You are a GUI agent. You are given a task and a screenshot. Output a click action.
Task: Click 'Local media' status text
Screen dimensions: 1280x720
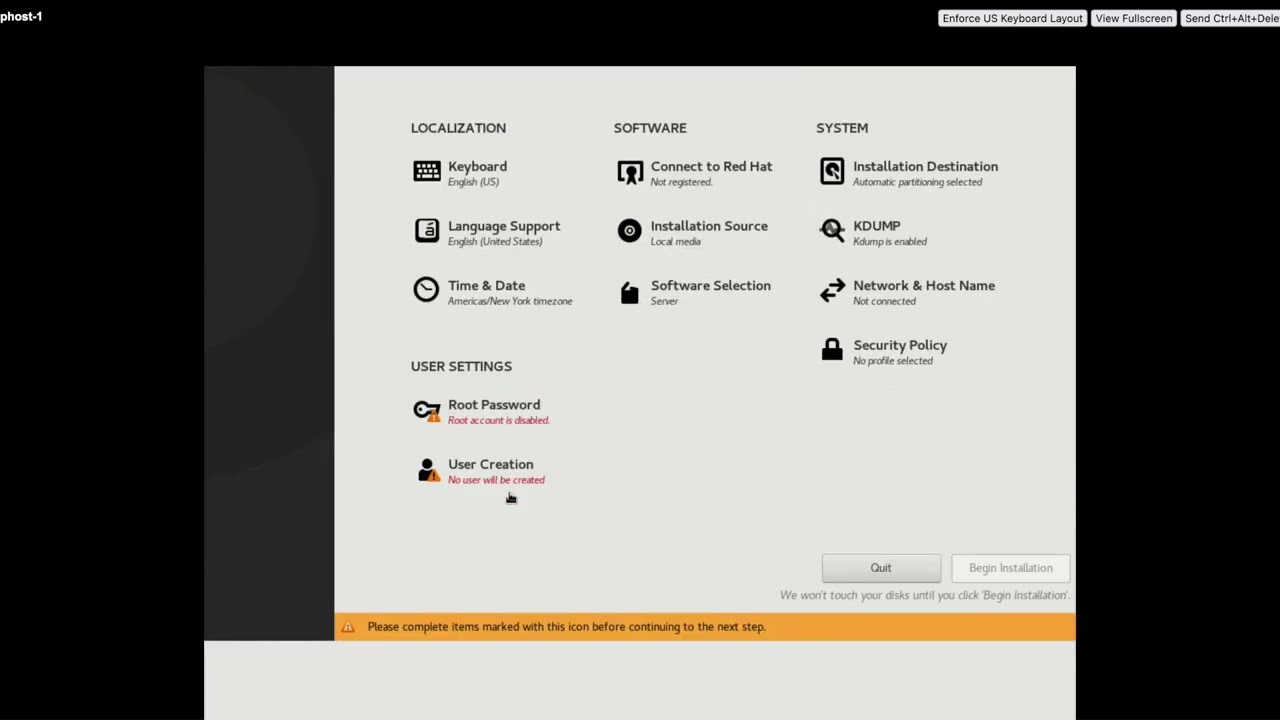point(676,242)
